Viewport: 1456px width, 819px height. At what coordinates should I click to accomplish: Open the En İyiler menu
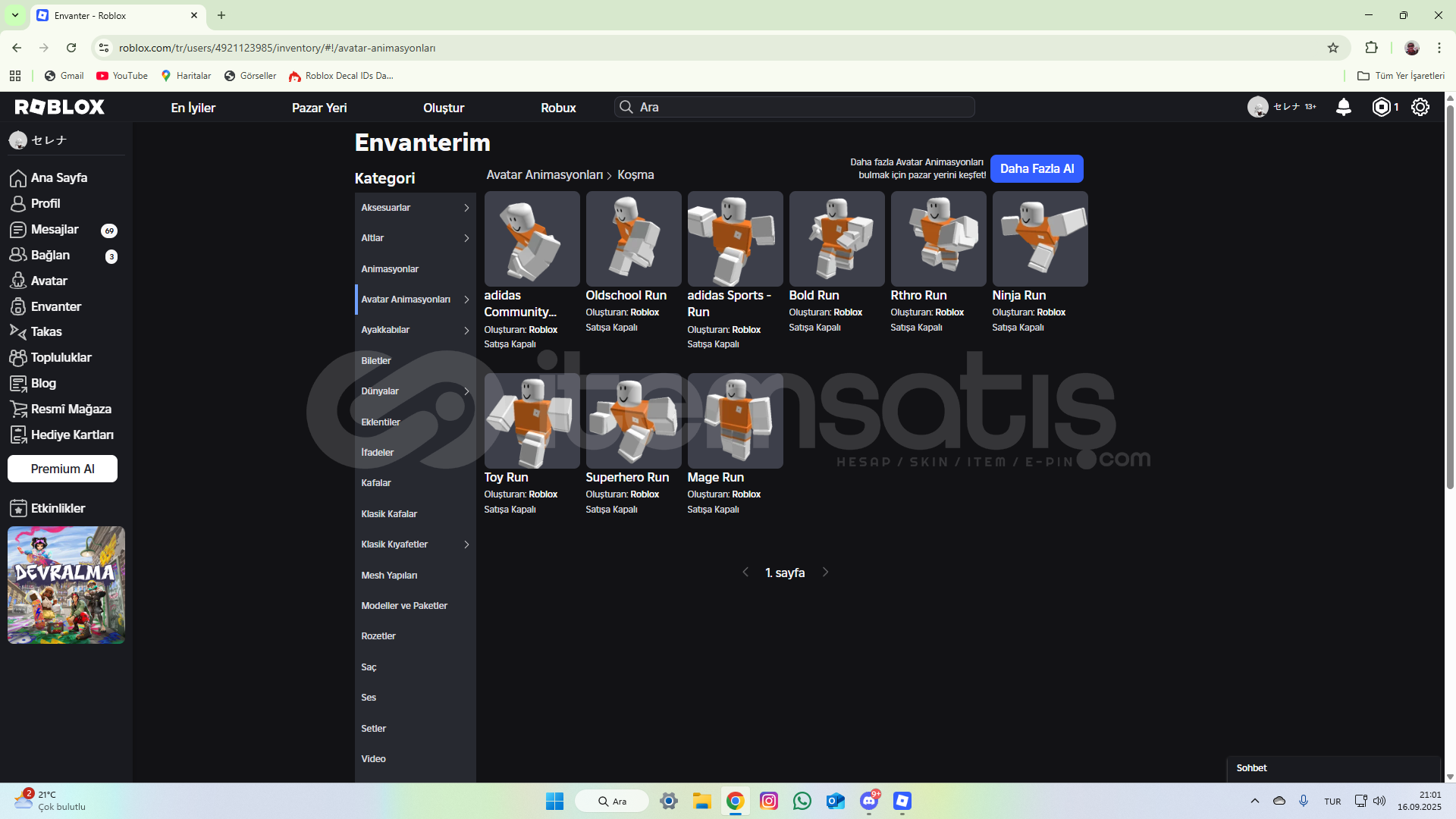tap(193, 108)
